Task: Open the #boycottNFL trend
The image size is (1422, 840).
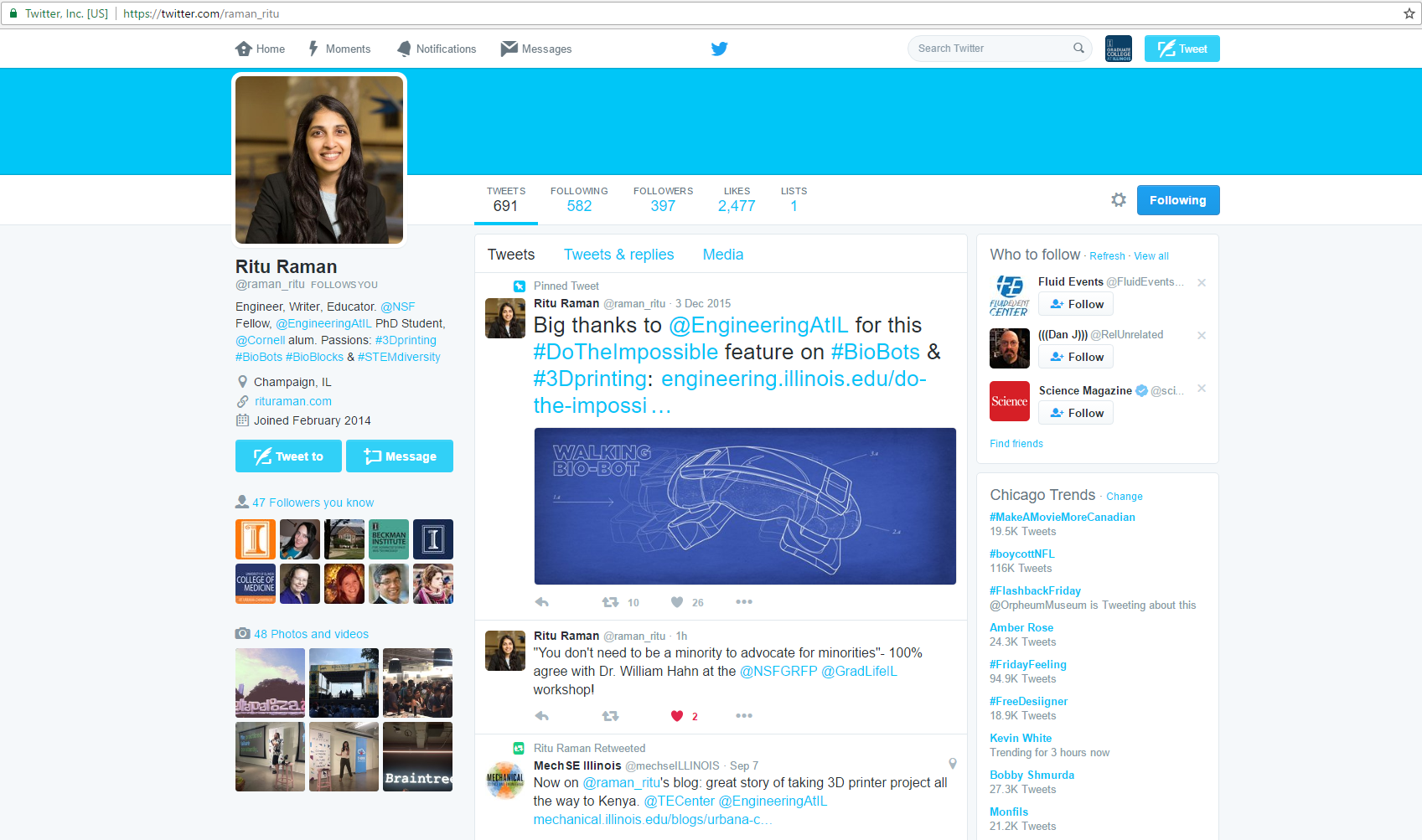Action: 1022,554
